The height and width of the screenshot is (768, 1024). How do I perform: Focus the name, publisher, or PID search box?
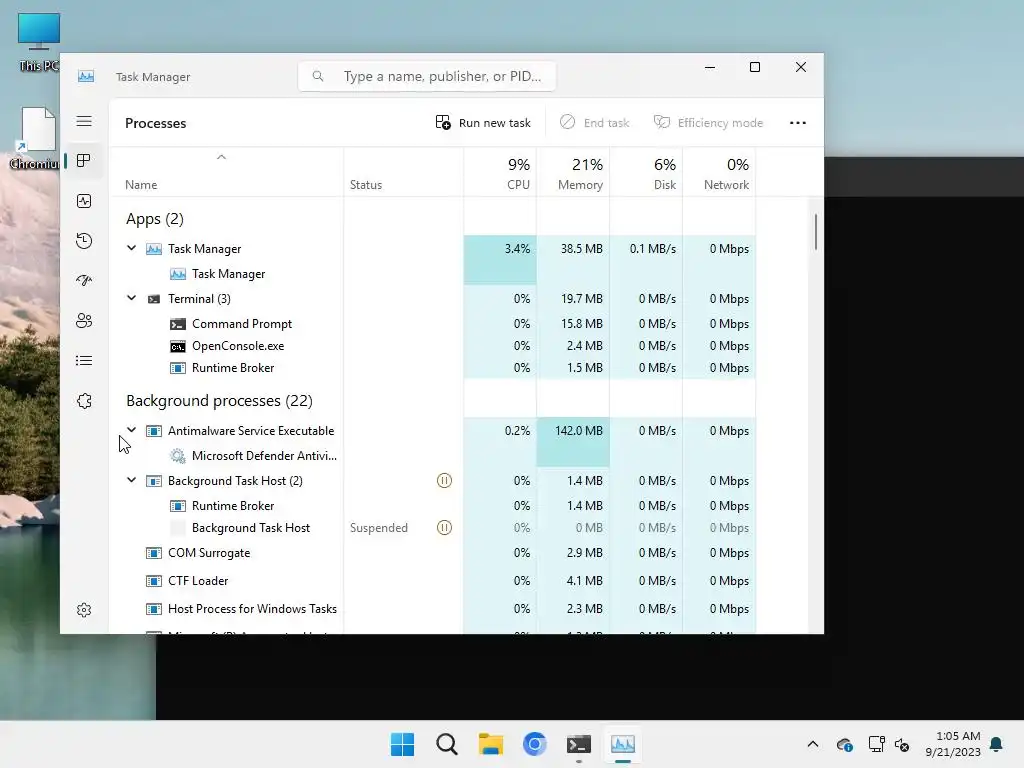[x=427, y=76]
